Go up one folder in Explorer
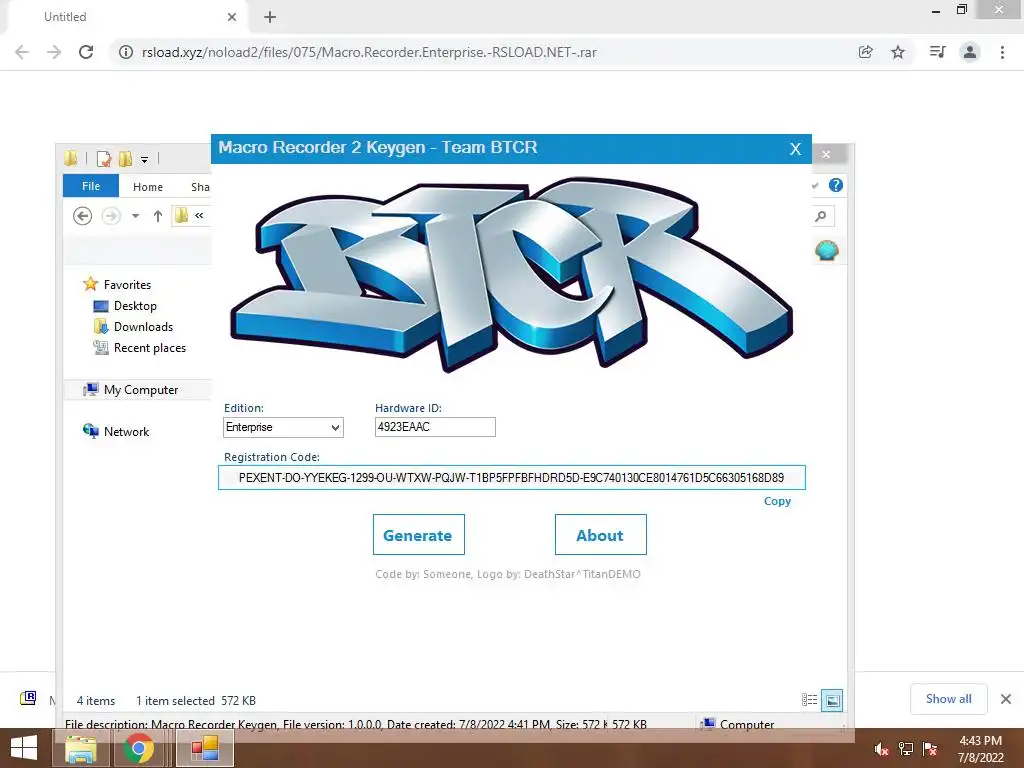 click(157, 216)
